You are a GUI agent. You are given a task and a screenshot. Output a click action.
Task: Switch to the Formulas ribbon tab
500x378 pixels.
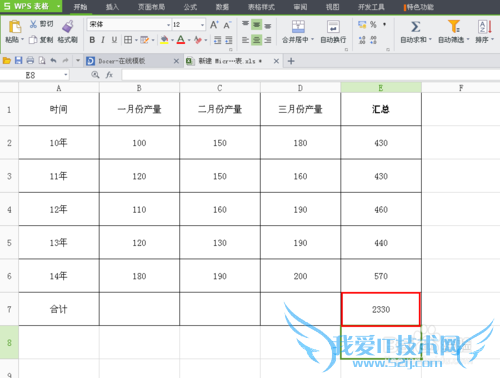[190, 7]
